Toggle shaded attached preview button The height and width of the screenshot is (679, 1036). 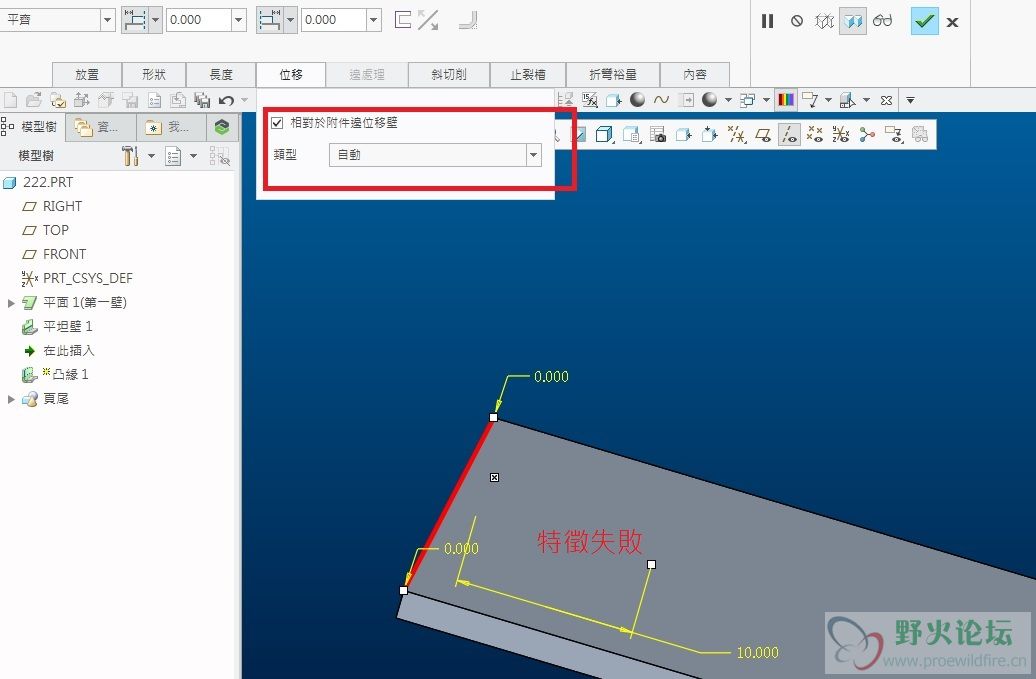[853, 22]
